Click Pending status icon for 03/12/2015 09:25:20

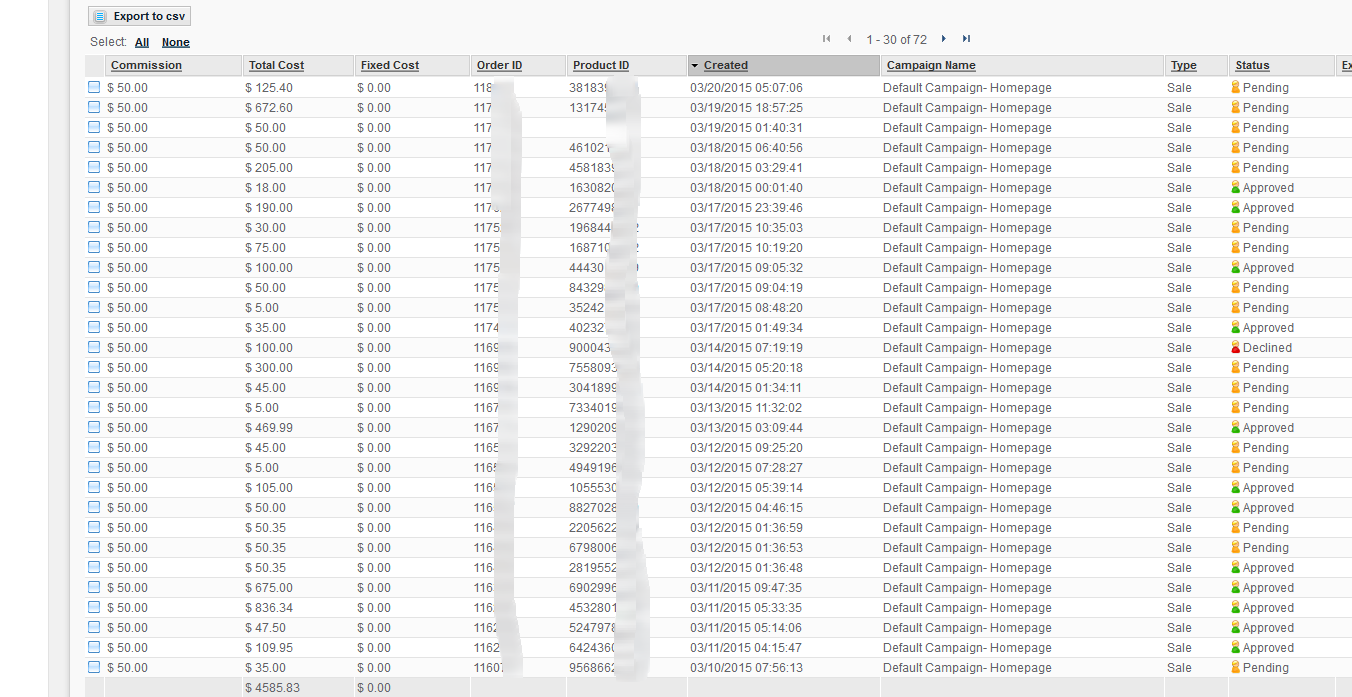1235,447
